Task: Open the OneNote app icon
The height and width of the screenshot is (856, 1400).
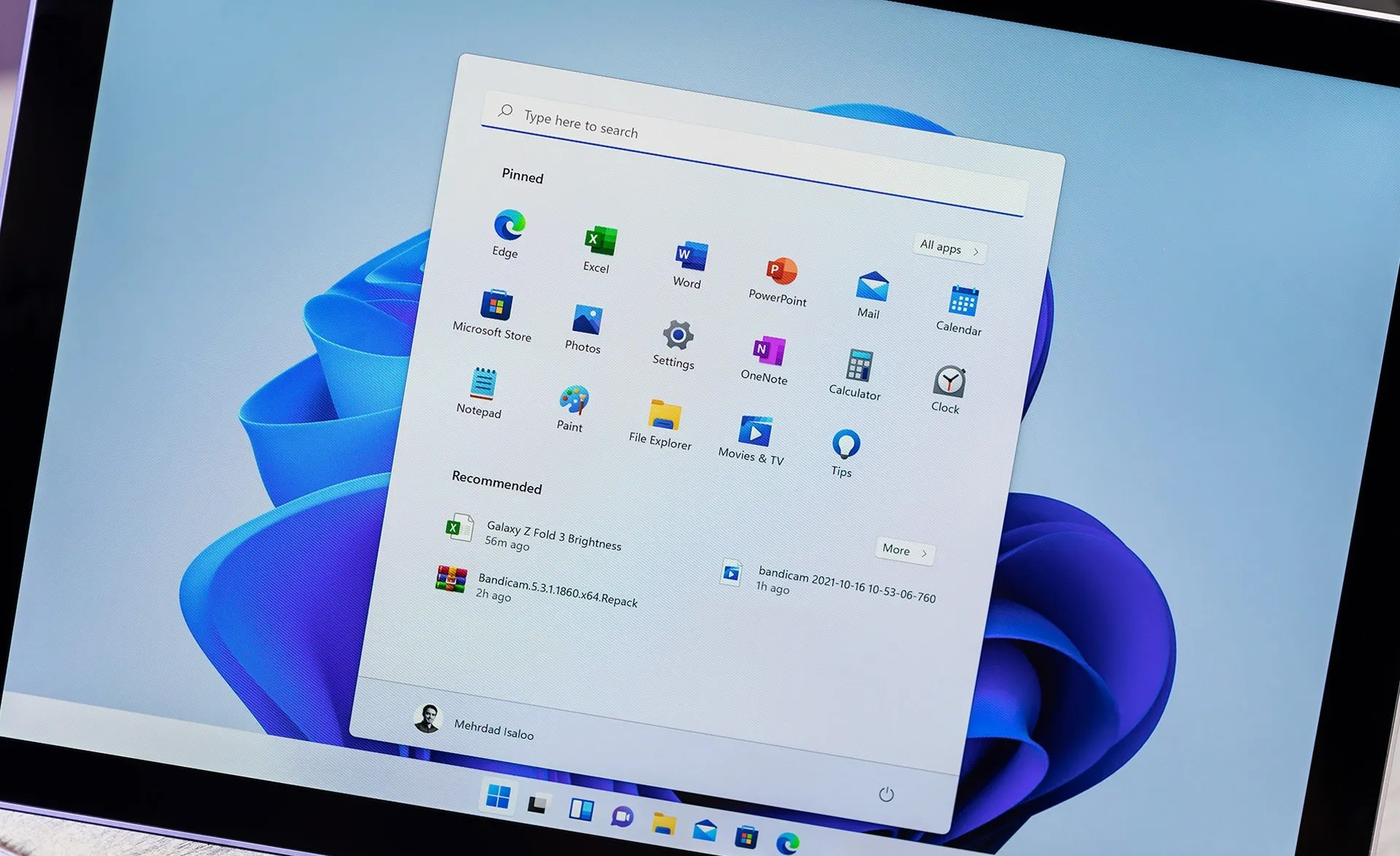Action: click(x=768, y=351)
